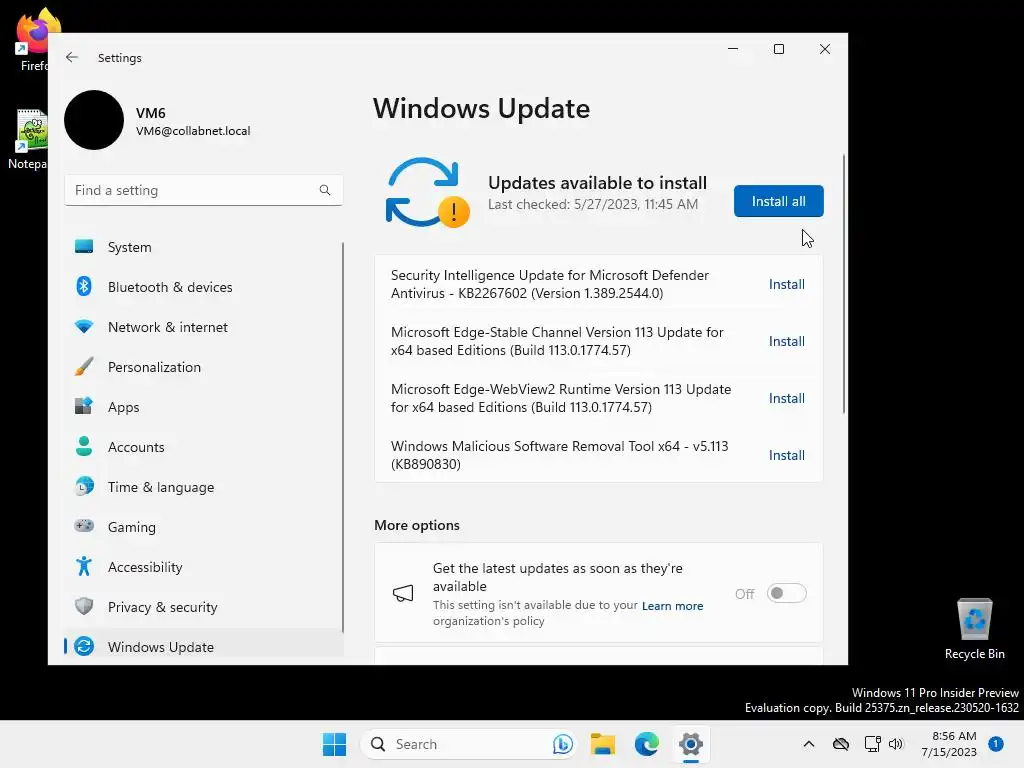Click the Accessibility figure icon

click(x=84, y=566)
